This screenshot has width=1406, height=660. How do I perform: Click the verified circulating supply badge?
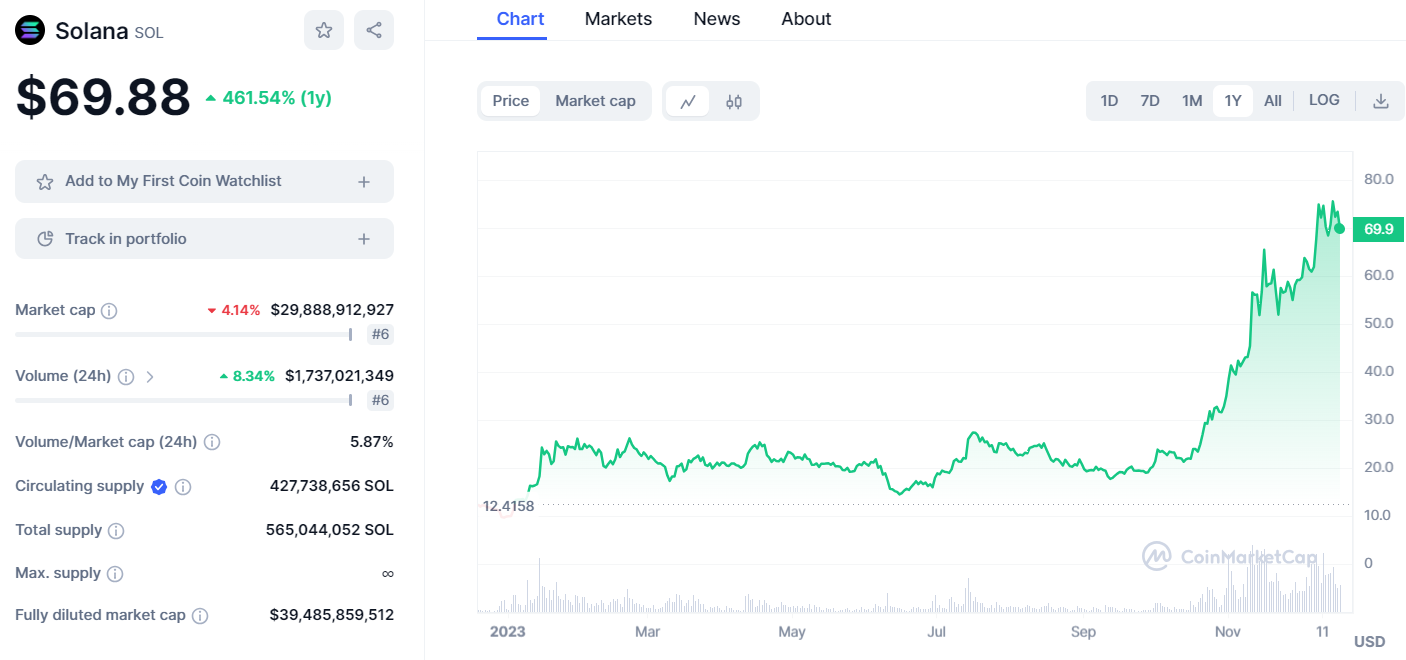click(159, 487)
